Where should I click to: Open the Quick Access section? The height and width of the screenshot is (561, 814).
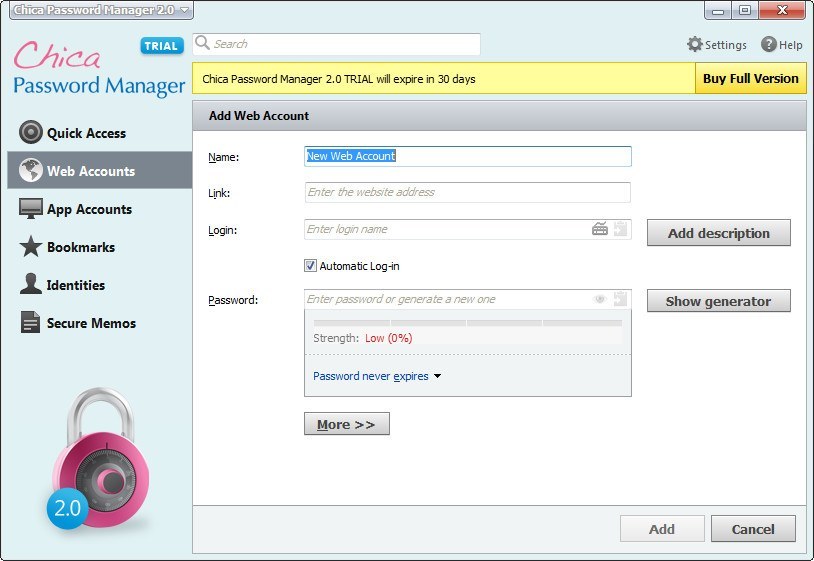coord(100,133)
